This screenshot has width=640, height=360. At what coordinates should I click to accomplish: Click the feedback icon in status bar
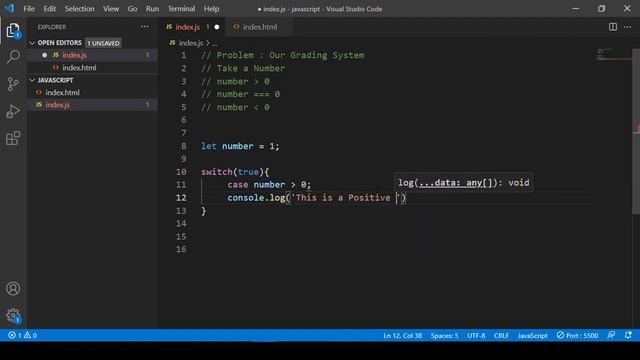click(x=611, y=335)
